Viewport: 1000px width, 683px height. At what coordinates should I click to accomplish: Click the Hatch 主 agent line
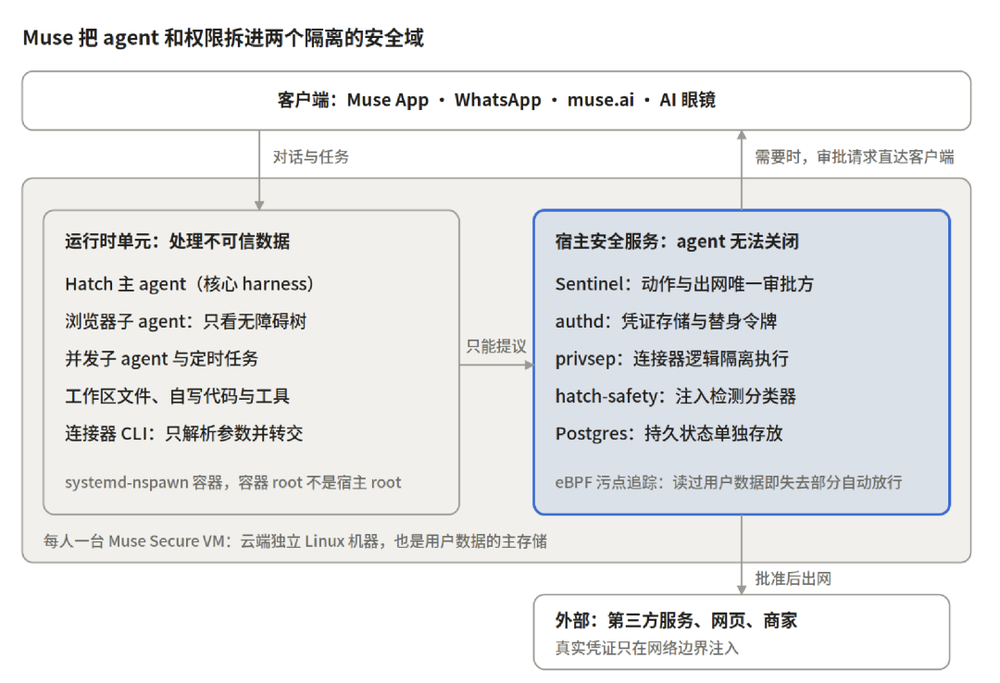coord(189,284)
